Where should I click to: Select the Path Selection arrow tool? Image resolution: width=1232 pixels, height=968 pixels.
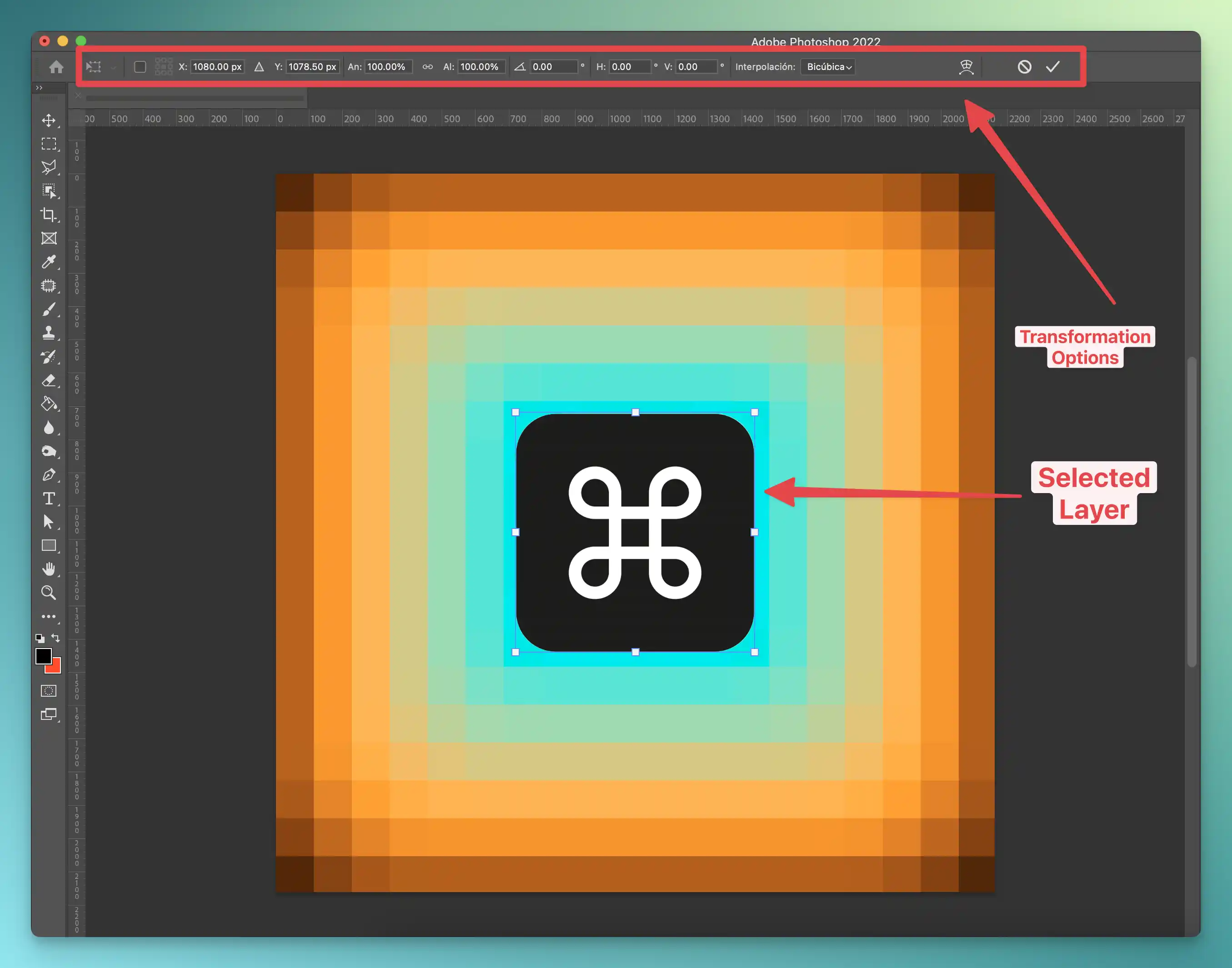pyautogui.click(x=49, y=522)
